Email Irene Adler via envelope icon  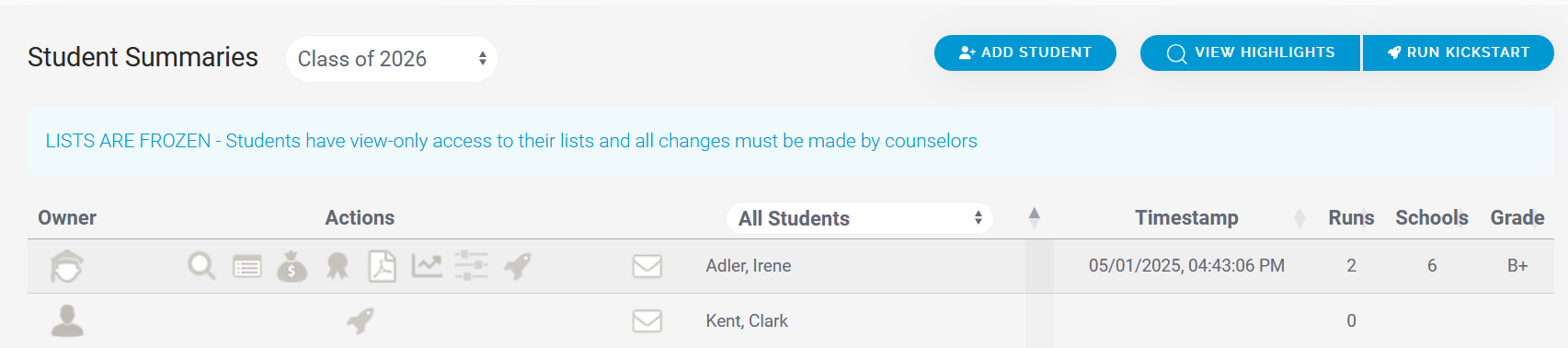point(647,266)
